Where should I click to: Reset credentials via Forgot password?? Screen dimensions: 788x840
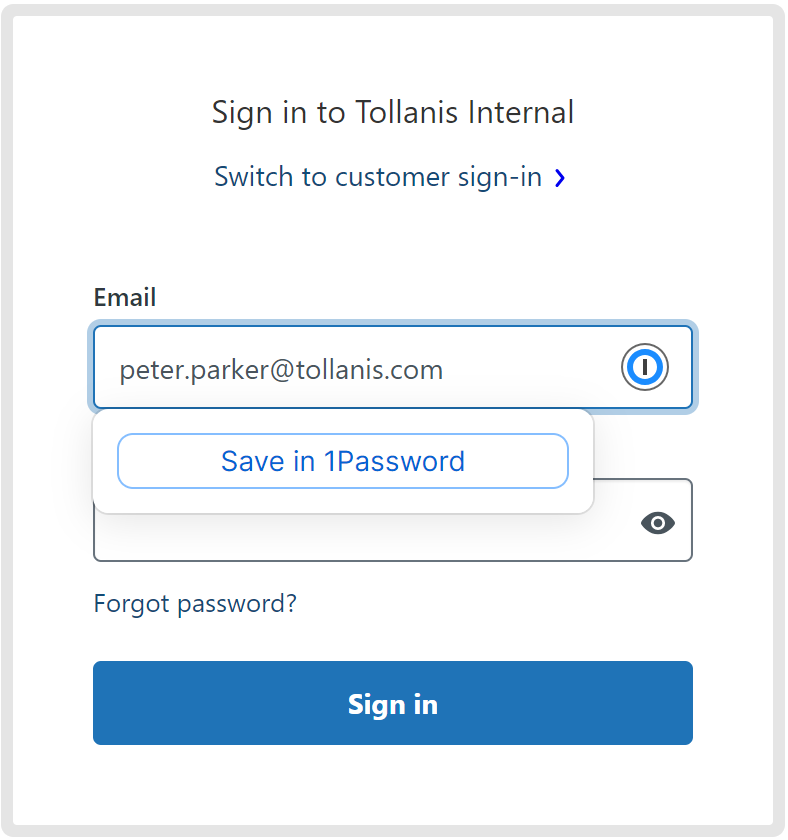tap(195, 604)
